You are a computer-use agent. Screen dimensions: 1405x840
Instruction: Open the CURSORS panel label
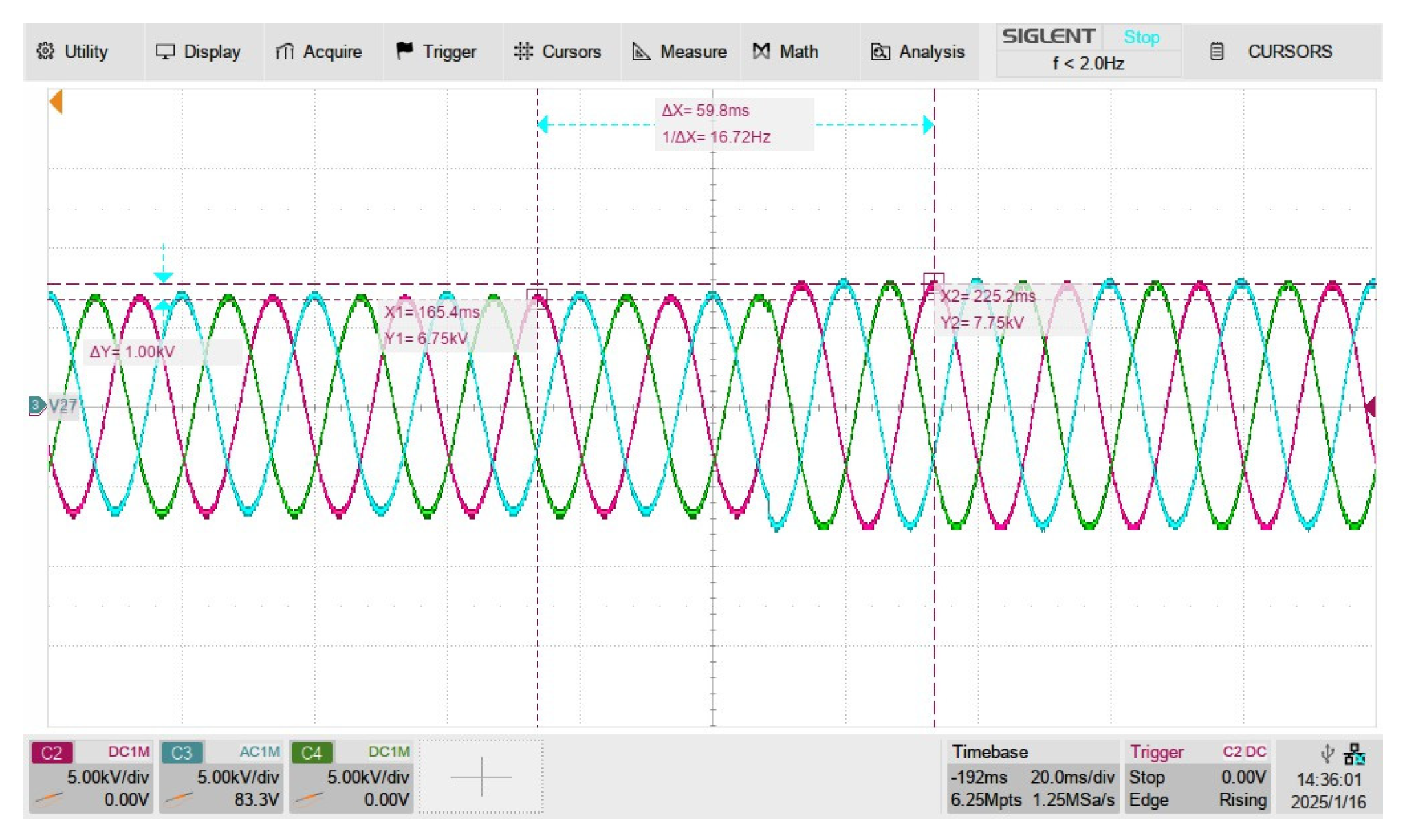point(1289,52)
